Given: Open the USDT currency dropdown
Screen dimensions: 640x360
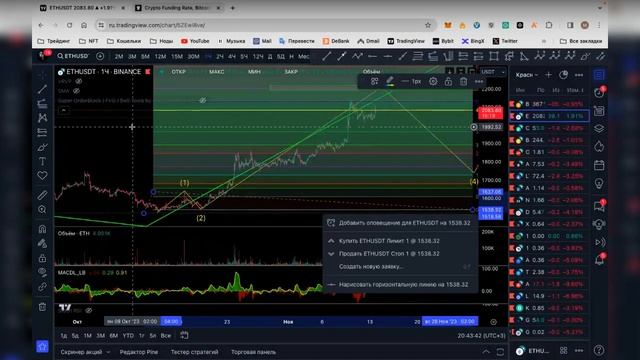Looking at the screenshot, I should click(x=493, y=72).
